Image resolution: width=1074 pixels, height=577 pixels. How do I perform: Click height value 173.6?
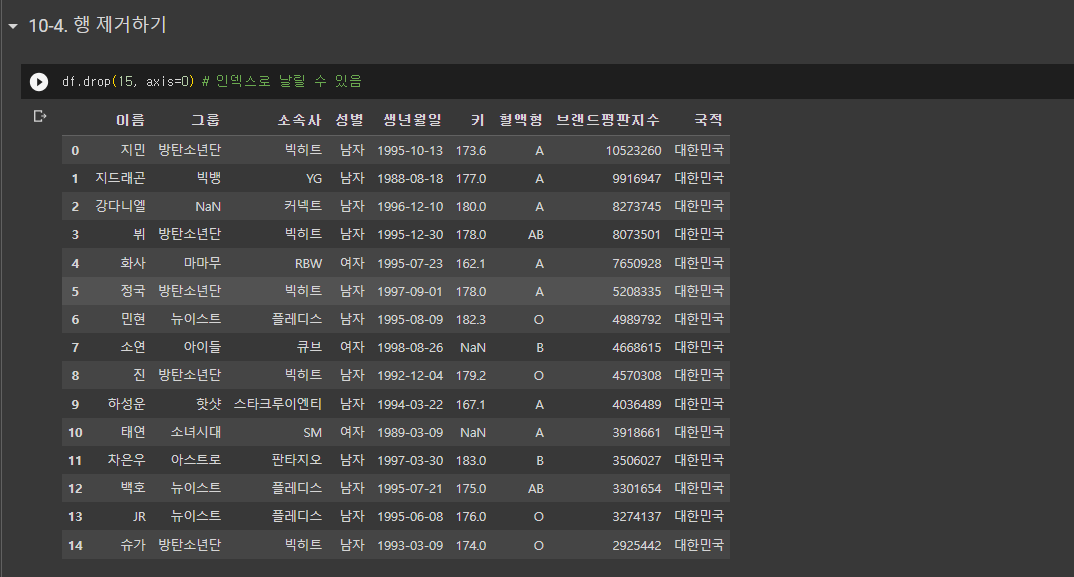[x=471, y=151]
